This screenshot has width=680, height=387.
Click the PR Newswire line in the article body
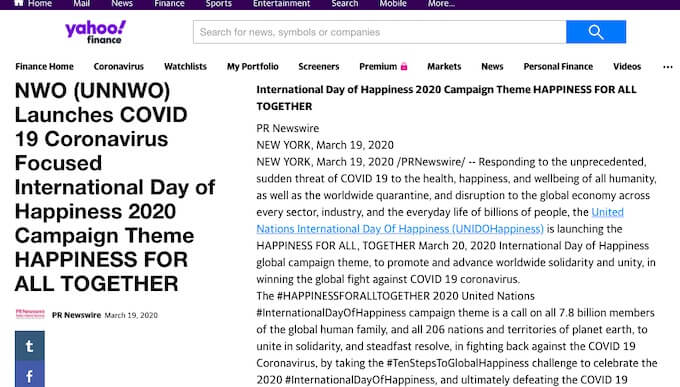pyautogui.click(x=288, y=128)
